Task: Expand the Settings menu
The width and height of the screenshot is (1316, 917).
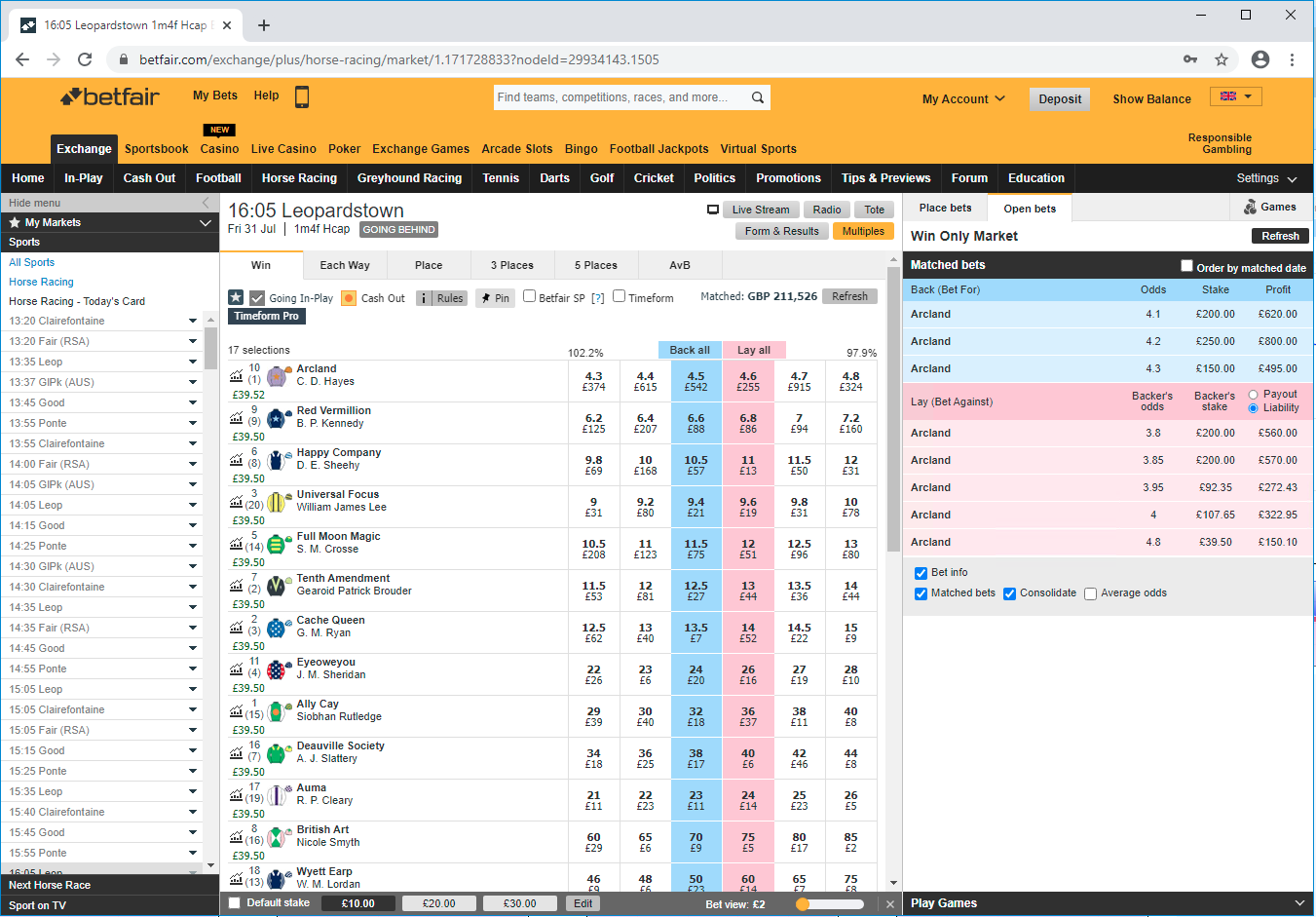Action: (x=1266, y=178)
